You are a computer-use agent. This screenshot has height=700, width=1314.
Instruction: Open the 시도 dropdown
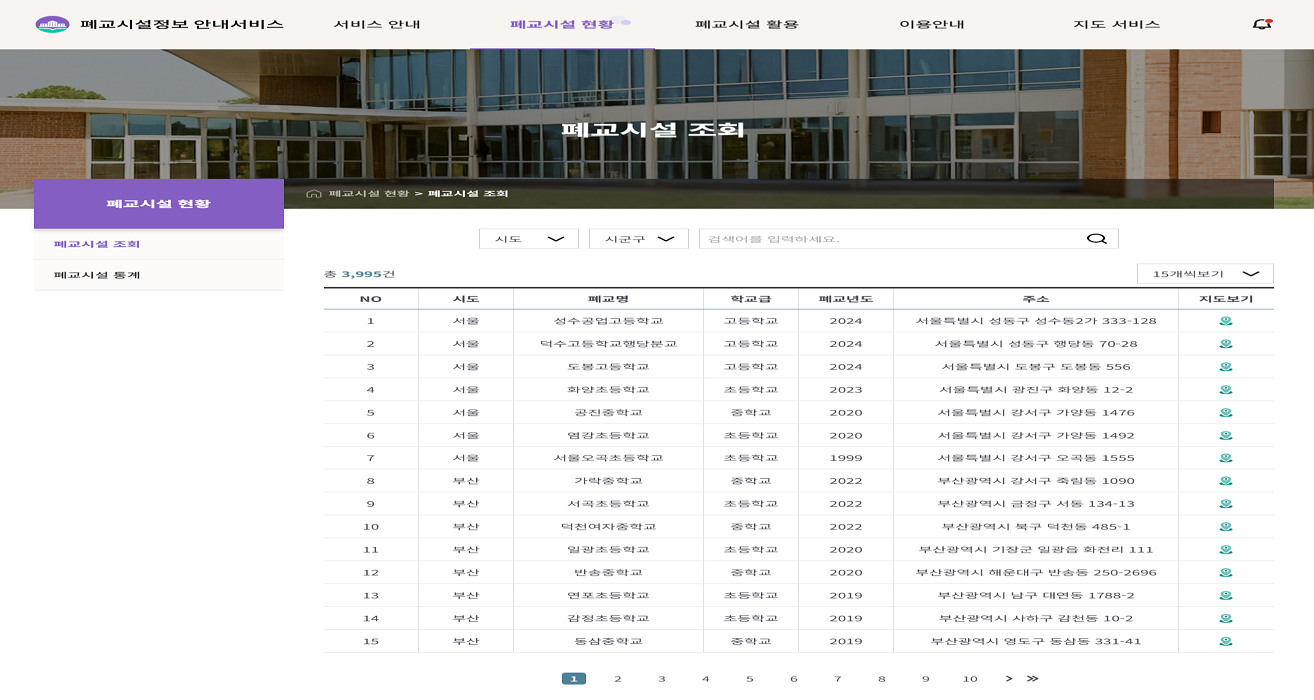pyautogui.click(x=528, y=238)
